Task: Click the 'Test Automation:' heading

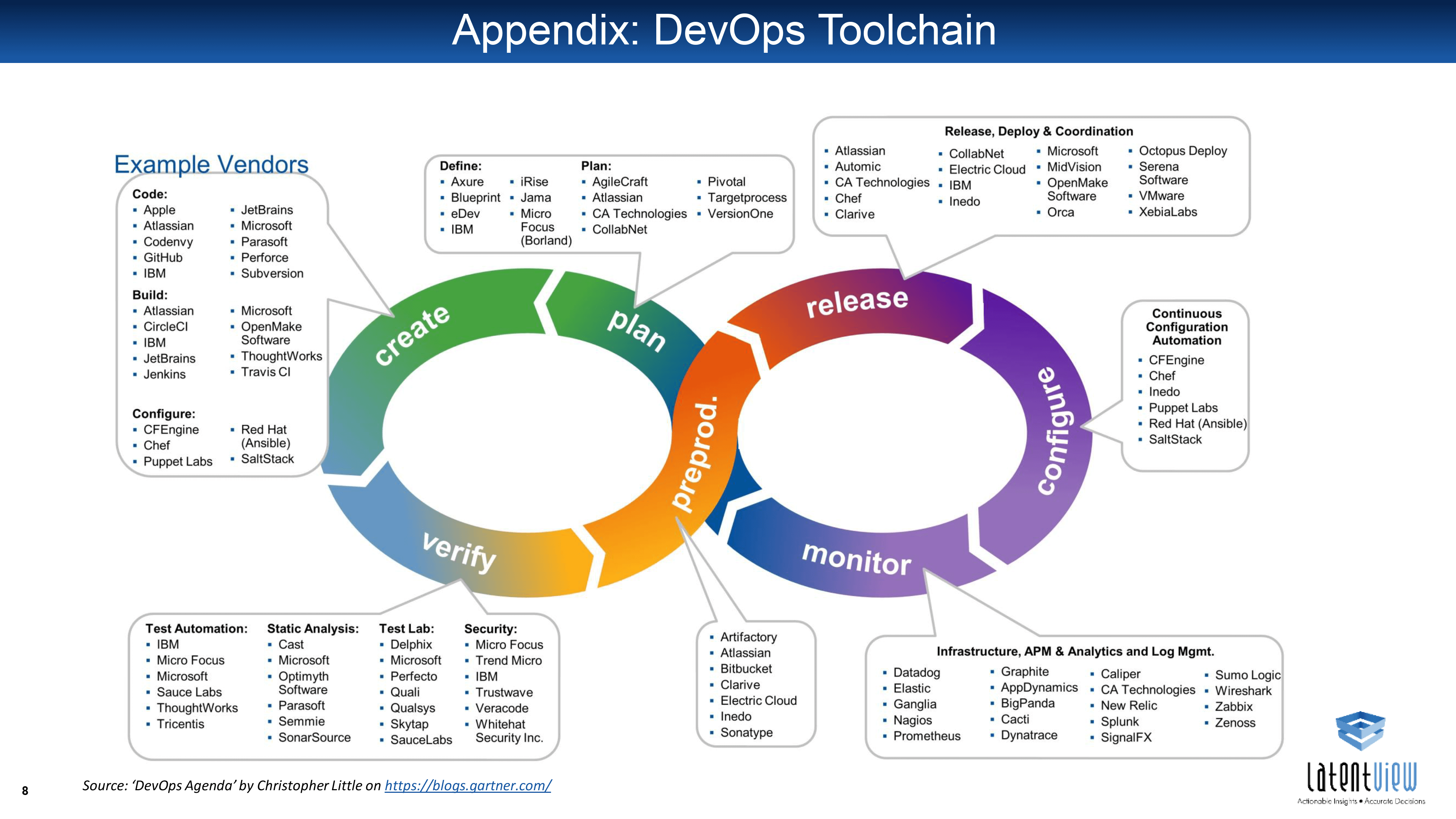Action: 197,629
